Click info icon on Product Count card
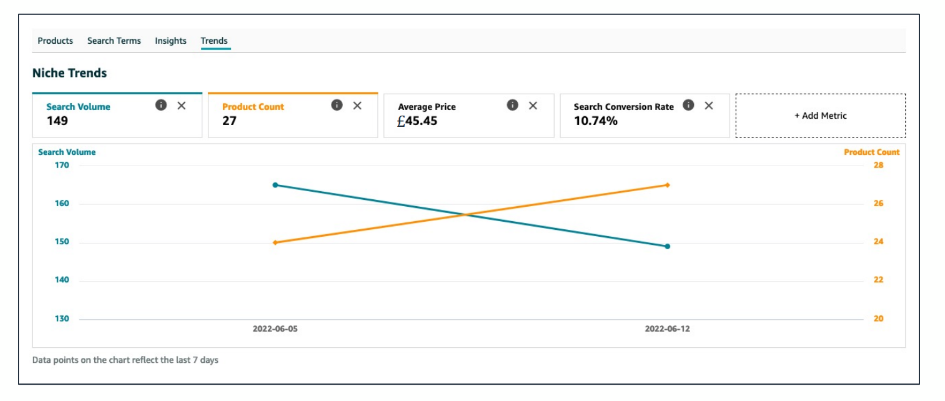This screenshot has height=401, width=945. pos(337,105)
